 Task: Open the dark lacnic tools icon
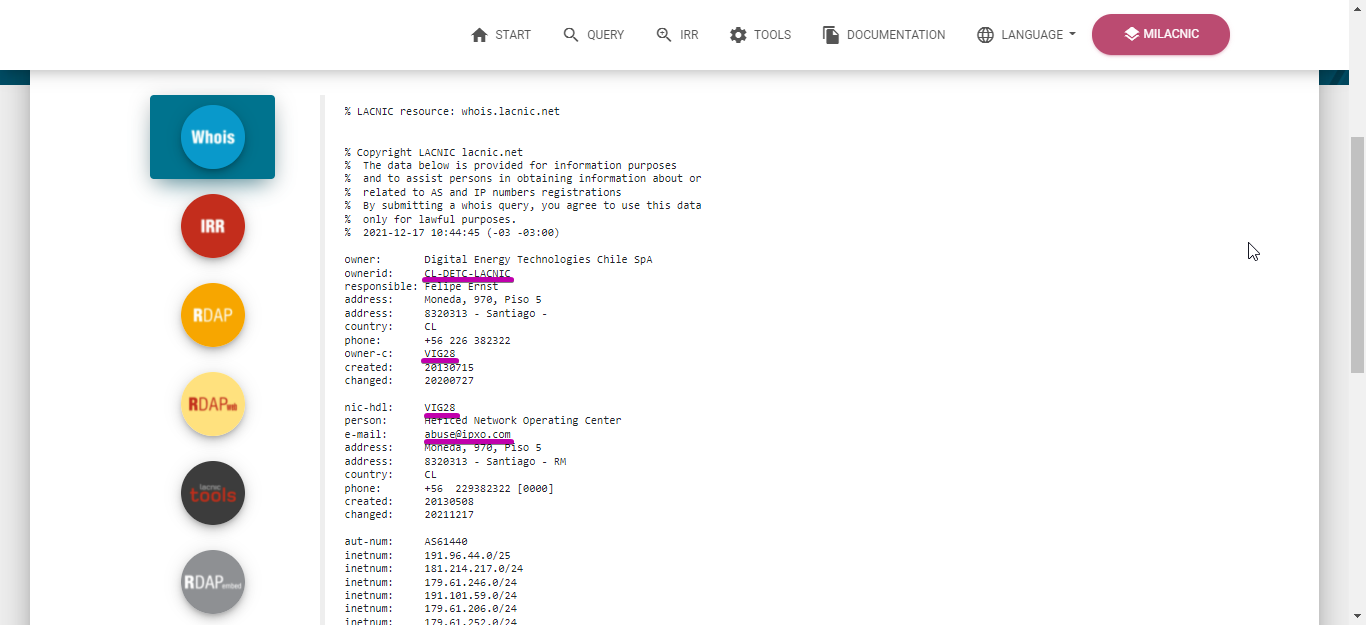(x=213, y=493)
